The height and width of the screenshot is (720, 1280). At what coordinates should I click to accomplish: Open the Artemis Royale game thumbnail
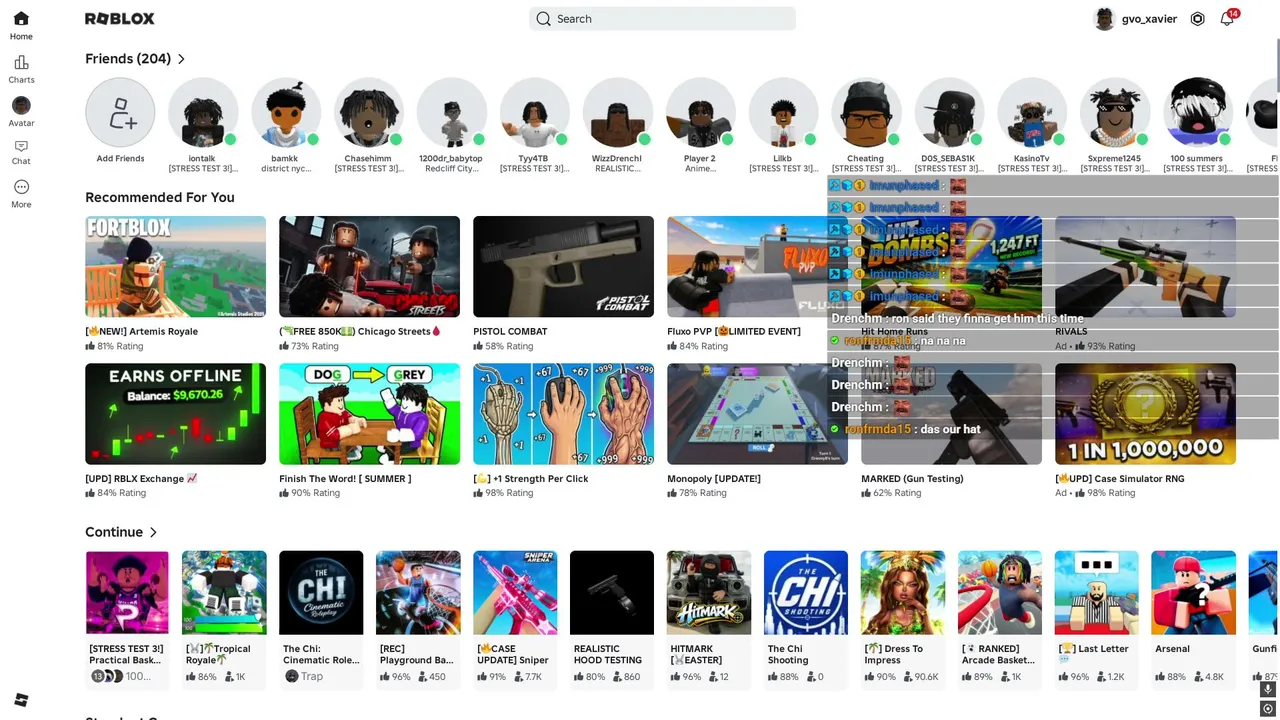175,267
